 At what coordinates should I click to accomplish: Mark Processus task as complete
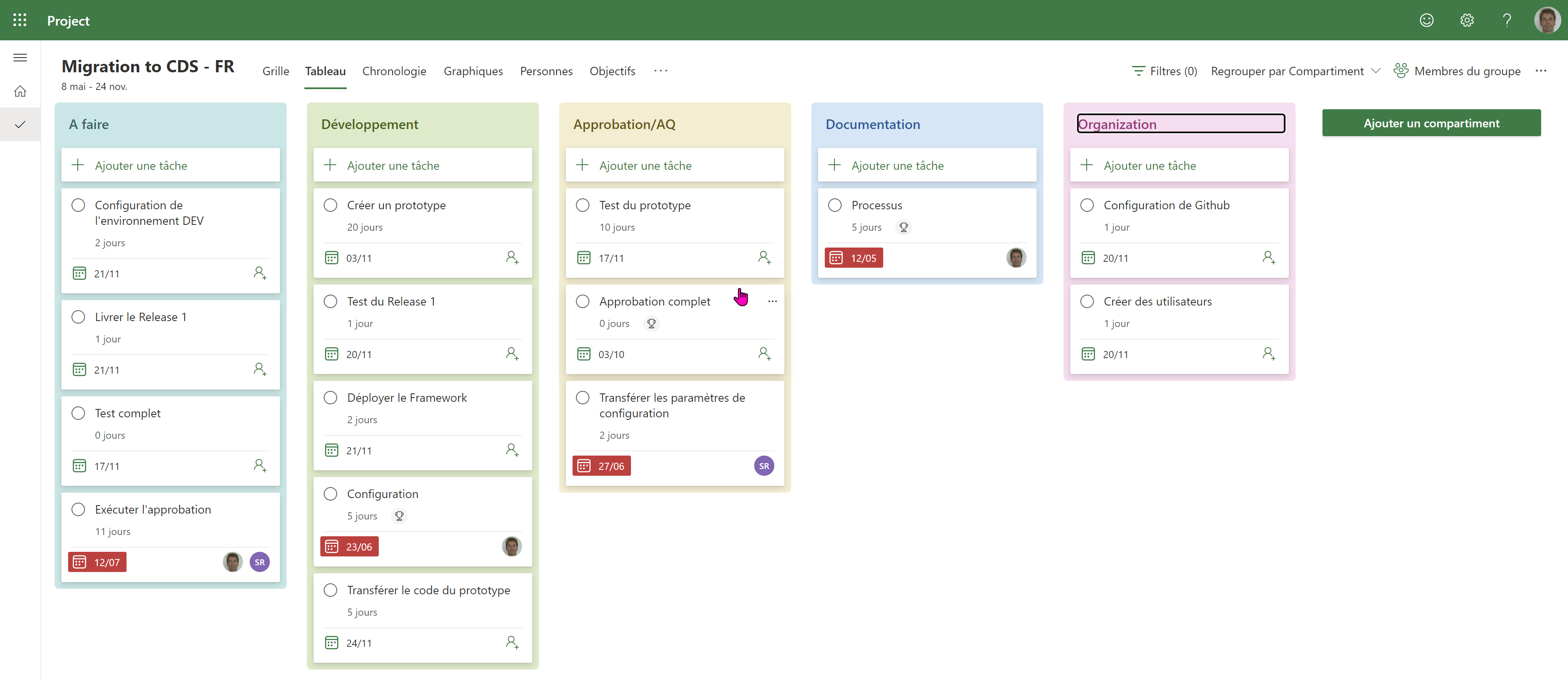click(x=834, y=205)
